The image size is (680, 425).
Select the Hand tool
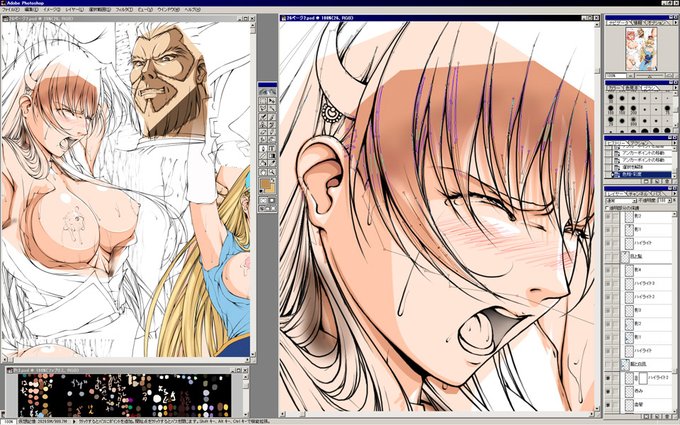(263, 172)
